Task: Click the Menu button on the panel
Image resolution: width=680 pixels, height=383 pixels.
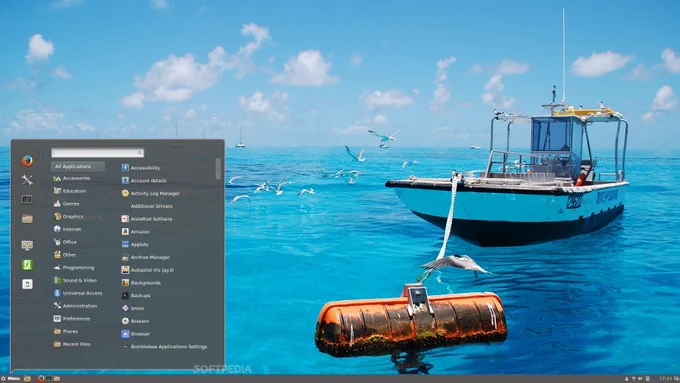Action: tap(10, 379)
